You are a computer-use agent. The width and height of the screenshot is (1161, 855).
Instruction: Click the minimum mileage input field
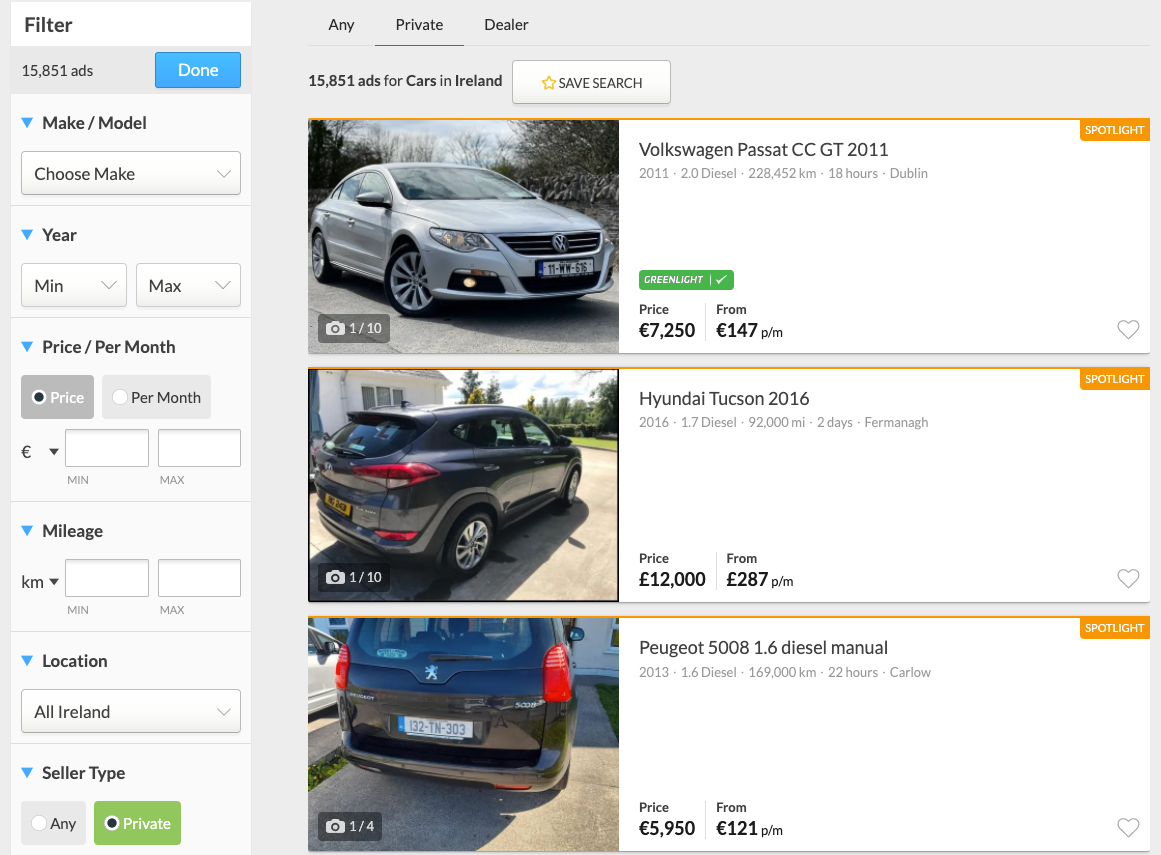tap(107, 577)
